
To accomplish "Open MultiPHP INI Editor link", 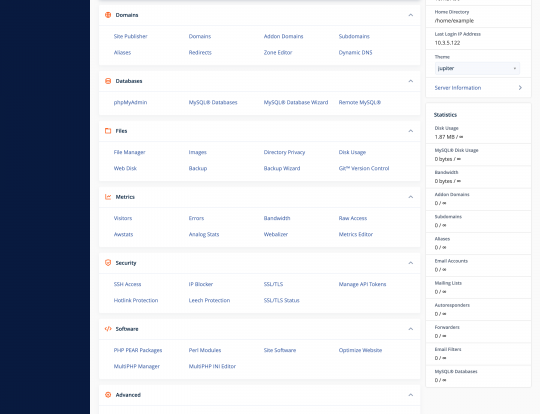I will [x=212, y=366].
